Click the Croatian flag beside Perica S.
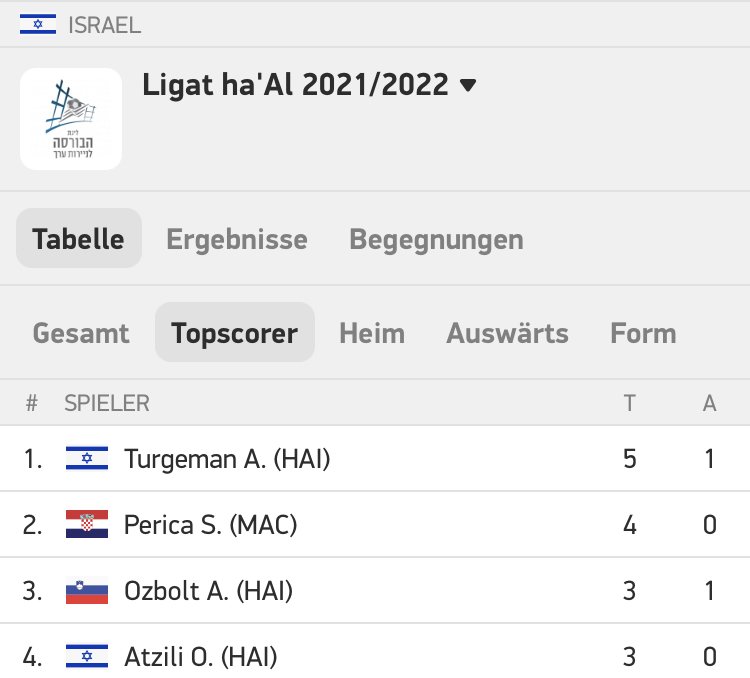 [x=86, y=524]
